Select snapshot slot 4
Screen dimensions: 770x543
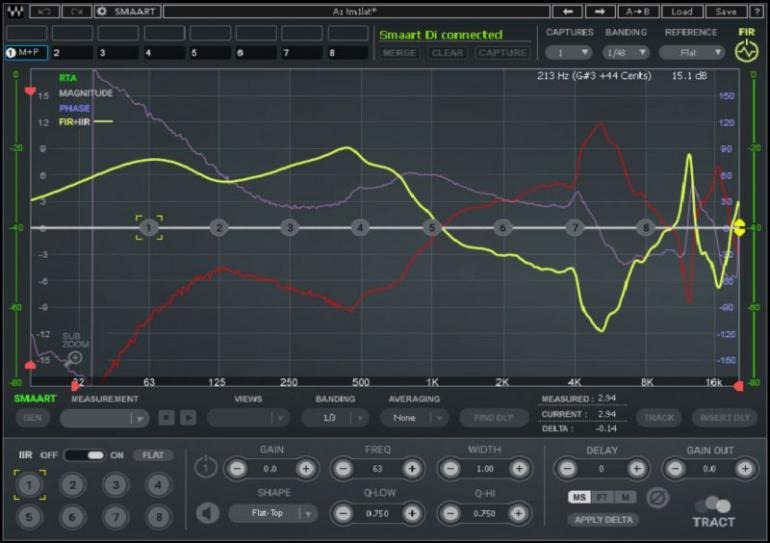(x=164, y=52)
